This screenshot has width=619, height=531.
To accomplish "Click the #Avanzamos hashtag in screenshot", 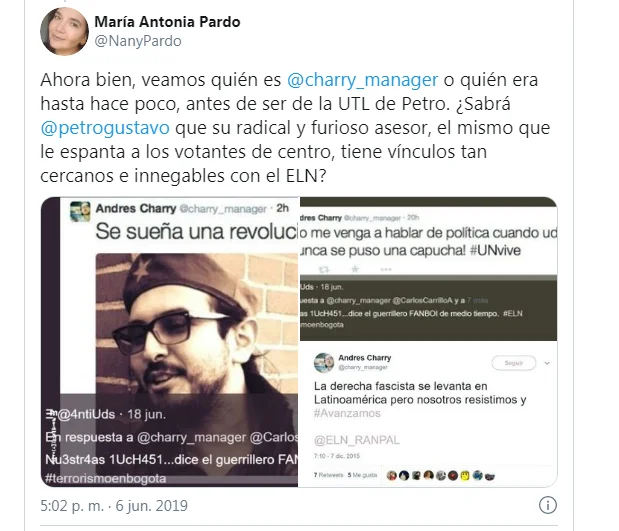I will tap(347, 413).
